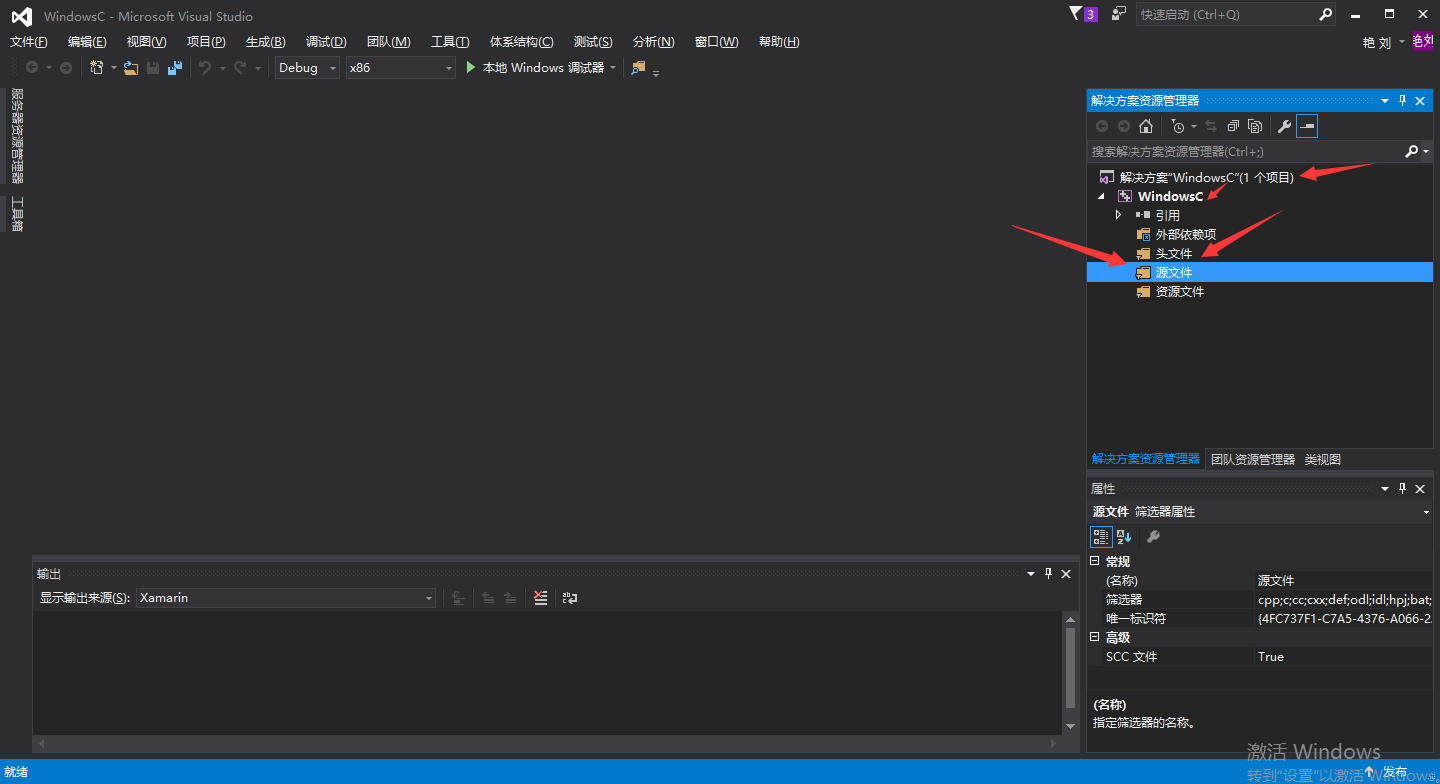Click the Open File folder icon

pos(131,67)
